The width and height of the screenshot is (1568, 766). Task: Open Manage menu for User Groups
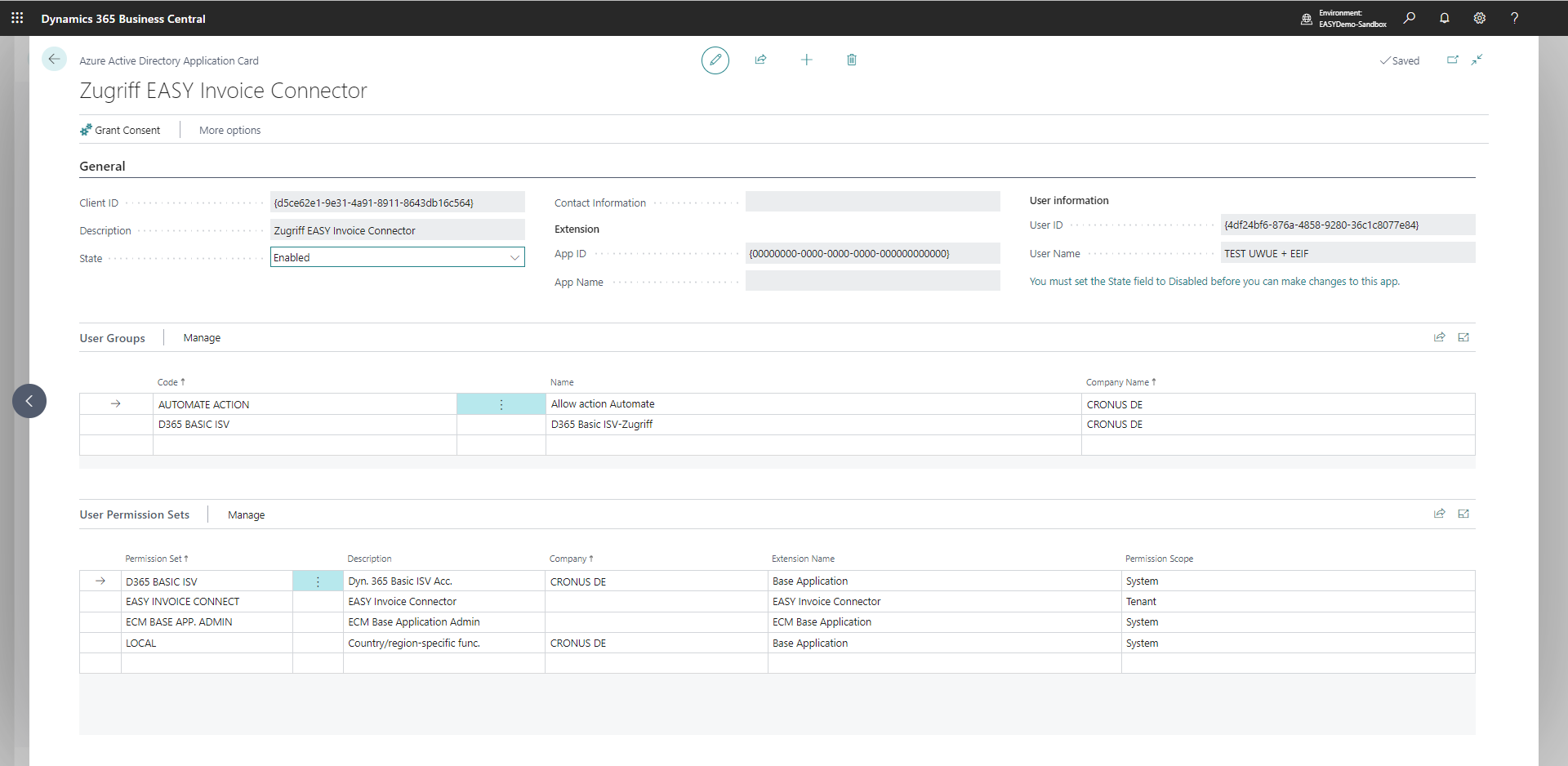(x=202, y=337)
